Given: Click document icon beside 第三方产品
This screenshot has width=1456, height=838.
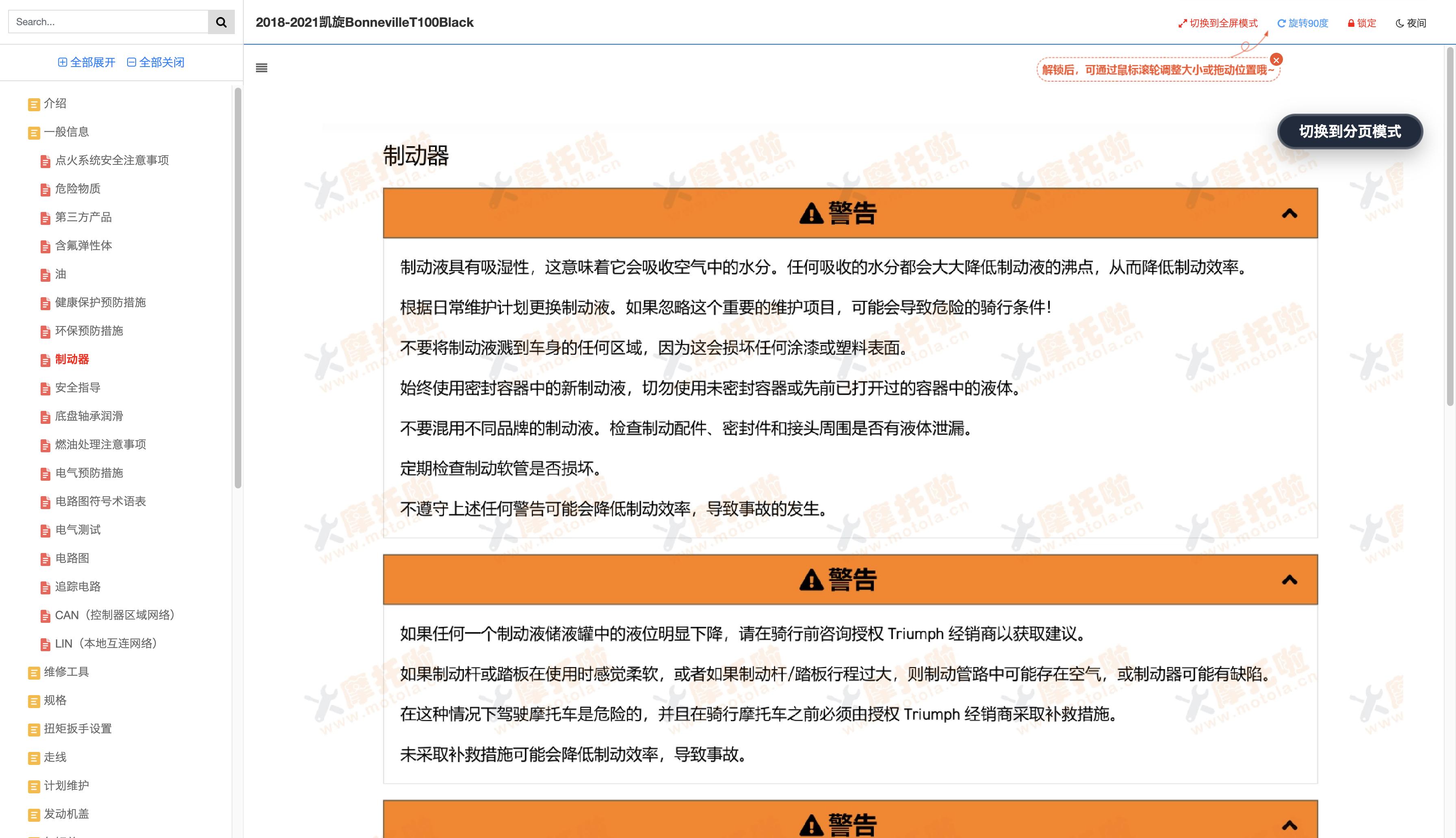Looking at the screenshot, I should point(45,218).
